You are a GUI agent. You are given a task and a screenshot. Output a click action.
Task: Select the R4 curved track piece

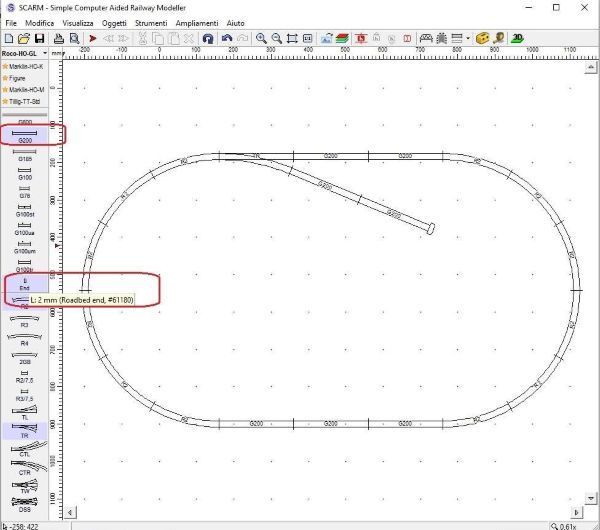(x=25, y=340)
